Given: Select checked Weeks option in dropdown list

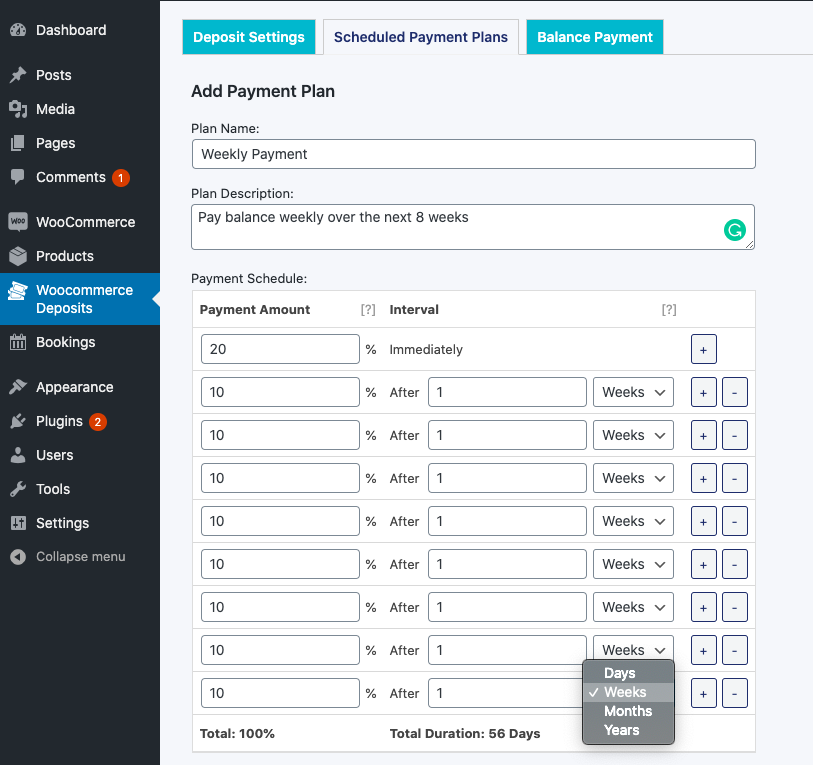Looking at the screenshot, I should (x=628, y=692).
